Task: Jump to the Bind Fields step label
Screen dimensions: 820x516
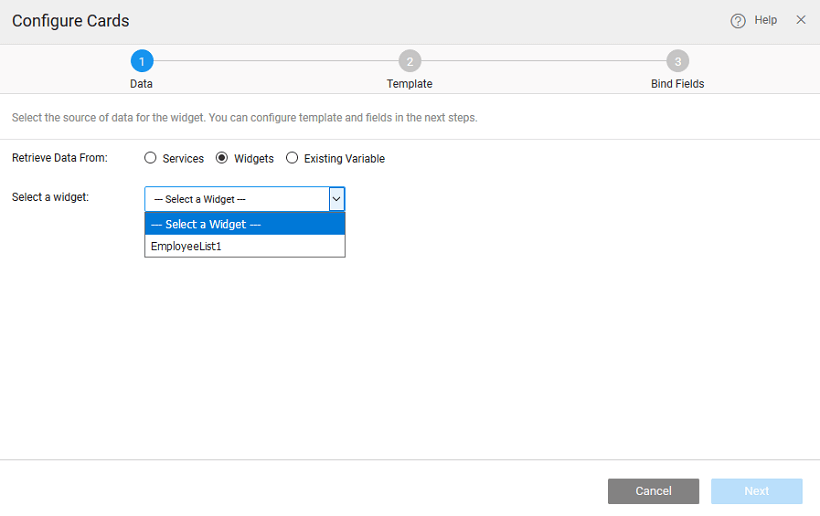Action: [678, 84]
